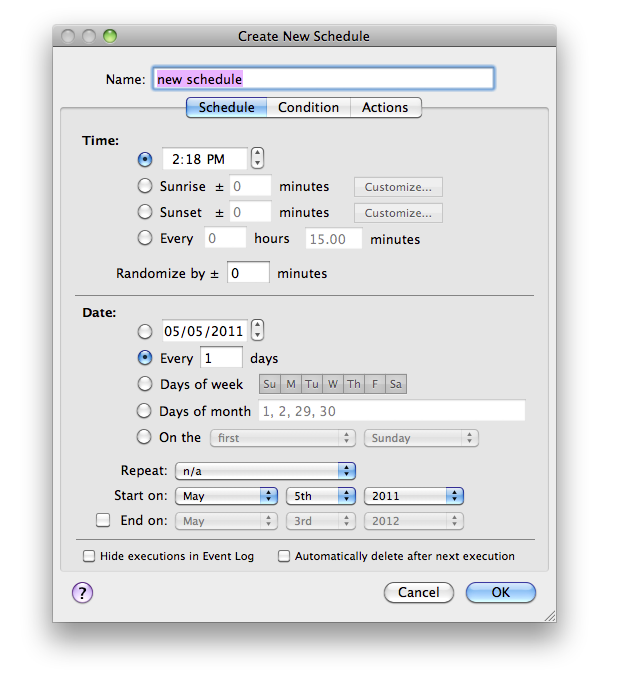The image size is (618, 687).
Task: Toggle the W day-of-week button
Action: (x=333, y=384)
